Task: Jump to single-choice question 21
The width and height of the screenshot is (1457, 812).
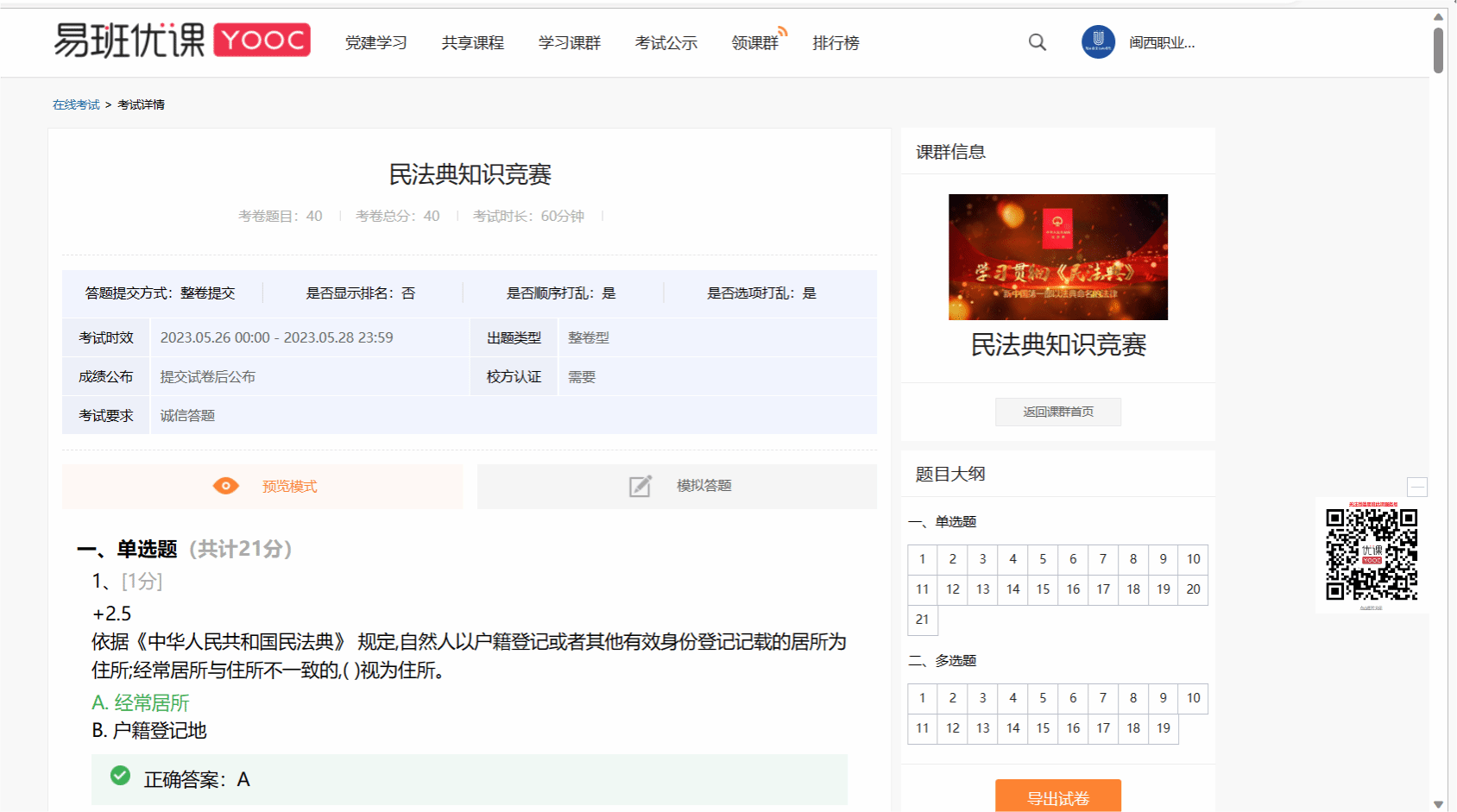Action: pyautogui.click(x=922, y=620)
